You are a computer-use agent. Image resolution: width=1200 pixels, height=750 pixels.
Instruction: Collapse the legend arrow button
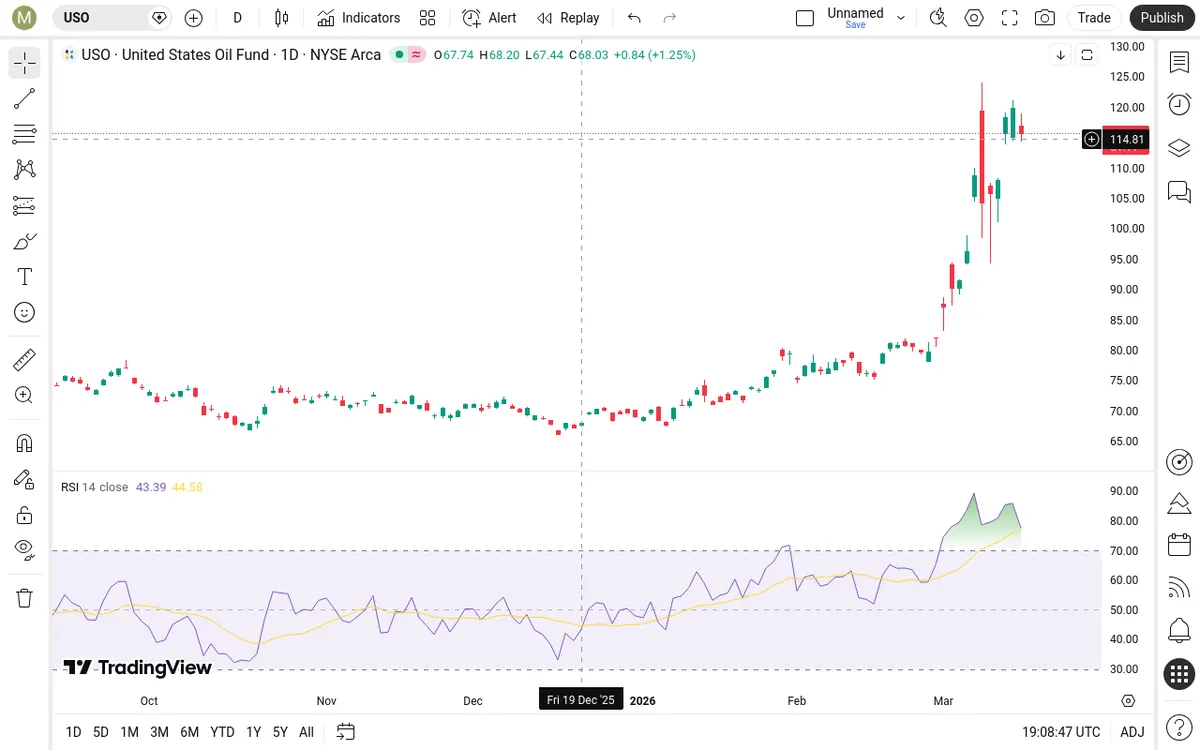point(1061,55)
